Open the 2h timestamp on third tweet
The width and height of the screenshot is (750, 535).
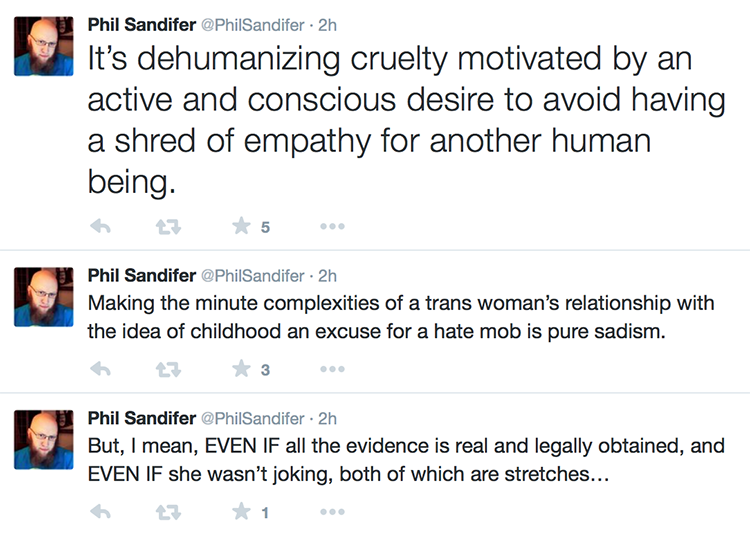point(328,418)
